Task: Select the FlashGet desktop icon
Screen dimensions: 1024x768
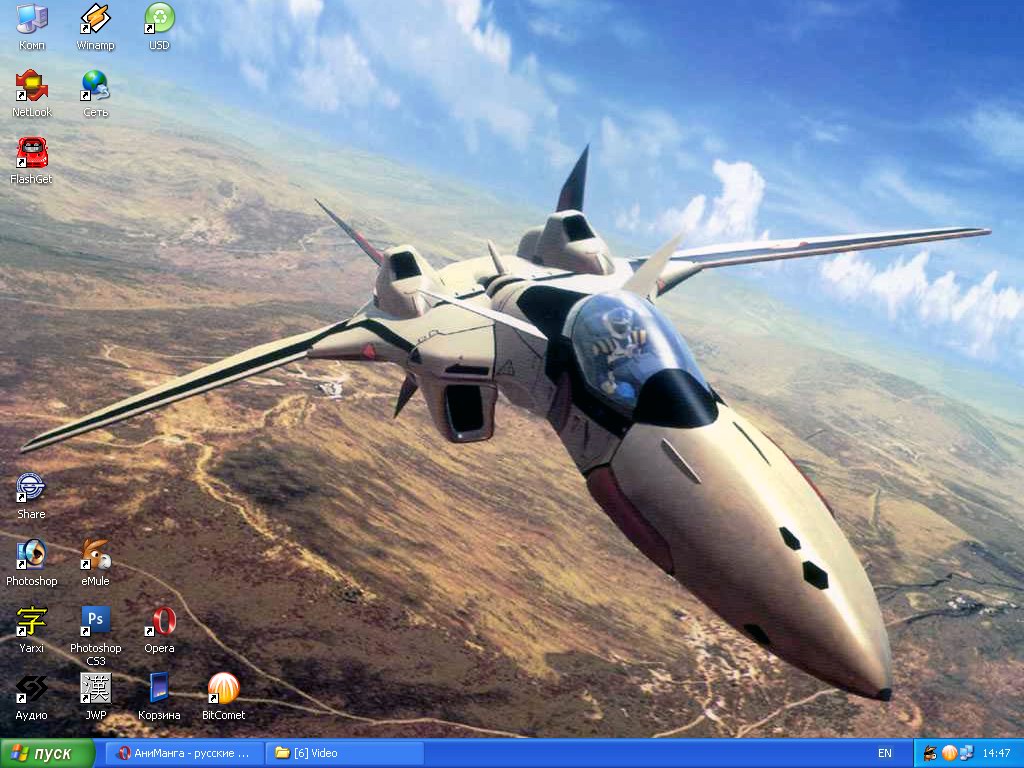Action: tap(31, 153)
